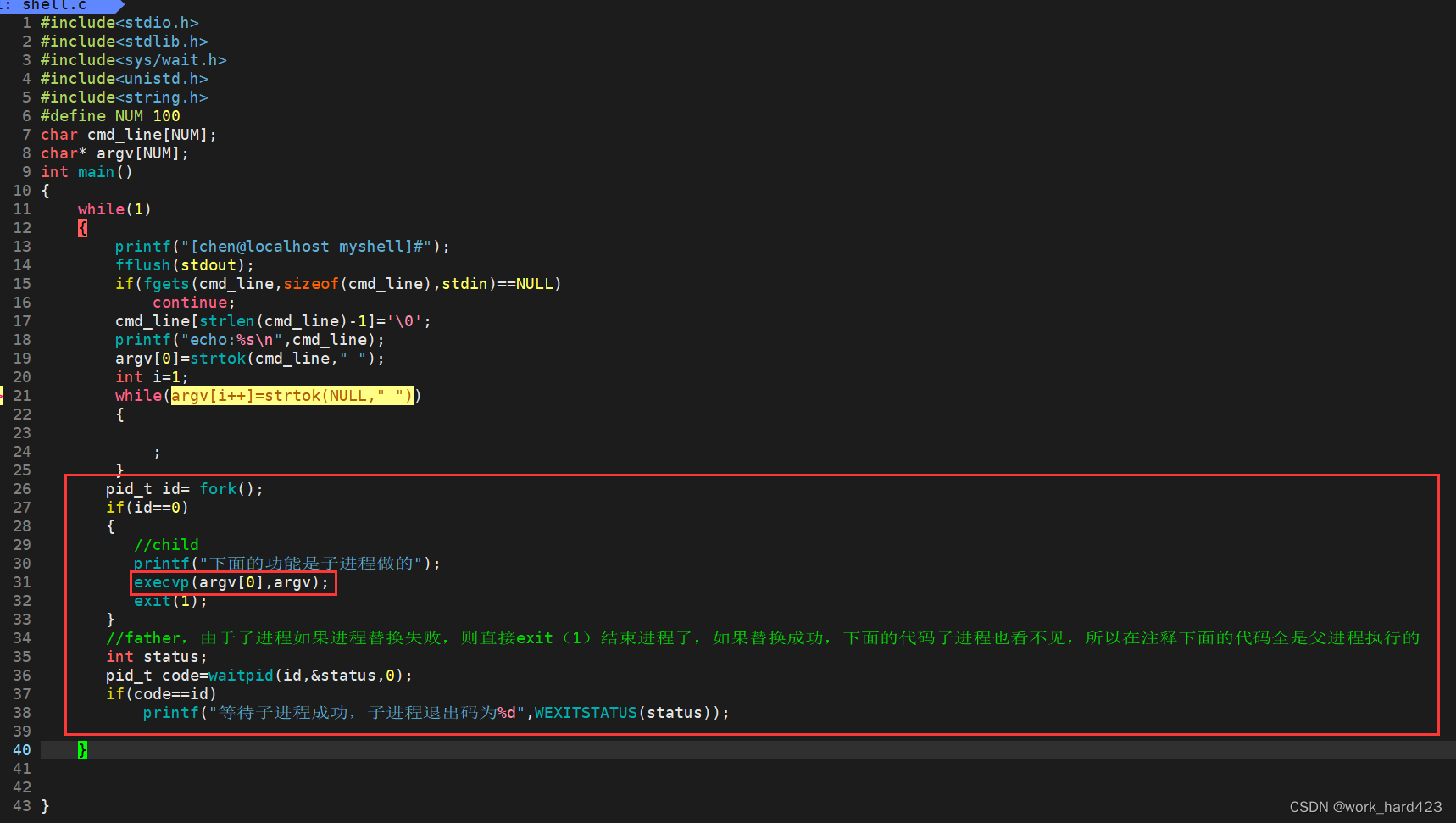Viewport: 1456px width, 823px height.
Task: Click the //father Chinese comment on line 34
Action: [339, 637]
